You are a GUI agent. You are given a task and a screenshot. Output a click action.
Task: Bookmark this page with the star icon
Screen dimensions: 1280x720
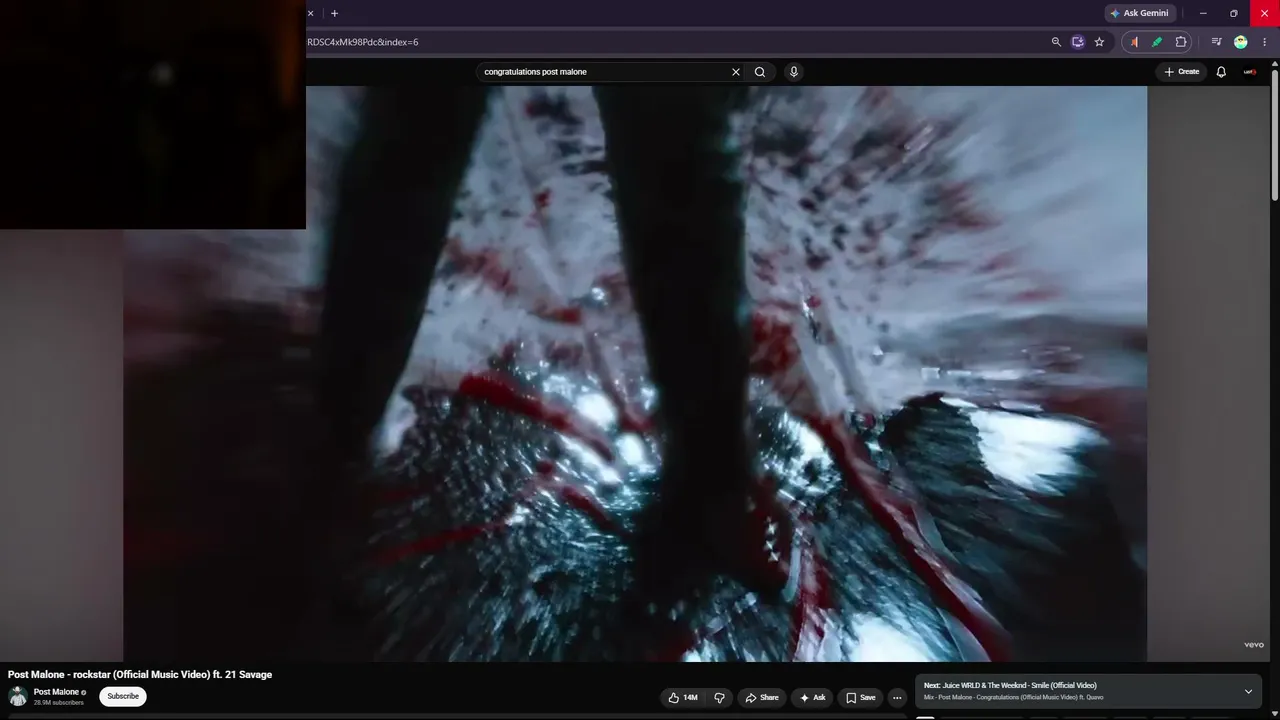pos(1099,42)
